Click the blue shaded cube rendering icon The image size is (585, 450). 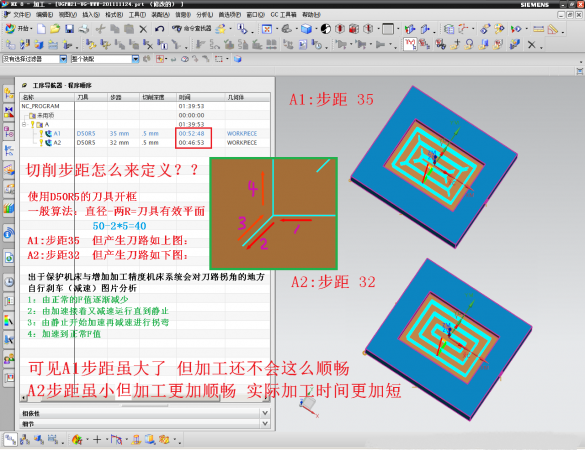click(306, 29)
